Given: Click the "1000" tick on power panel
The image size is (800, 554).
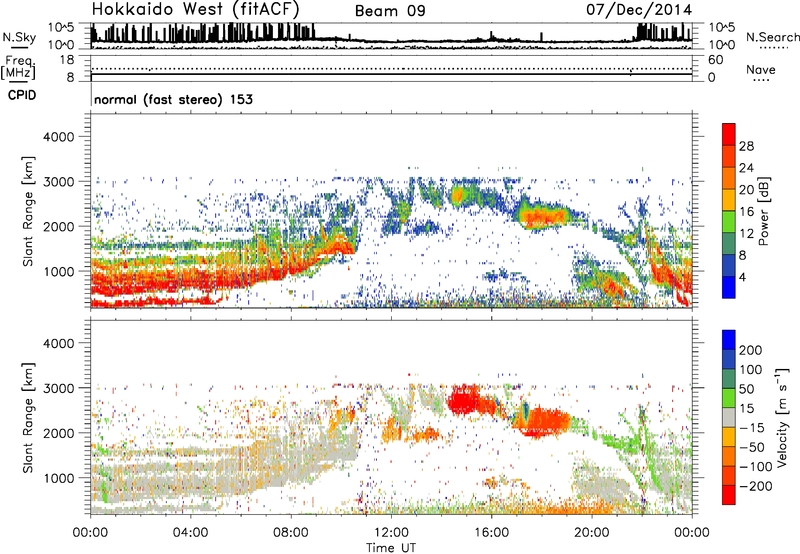Looking at the screenshot, I should [58, 271].
